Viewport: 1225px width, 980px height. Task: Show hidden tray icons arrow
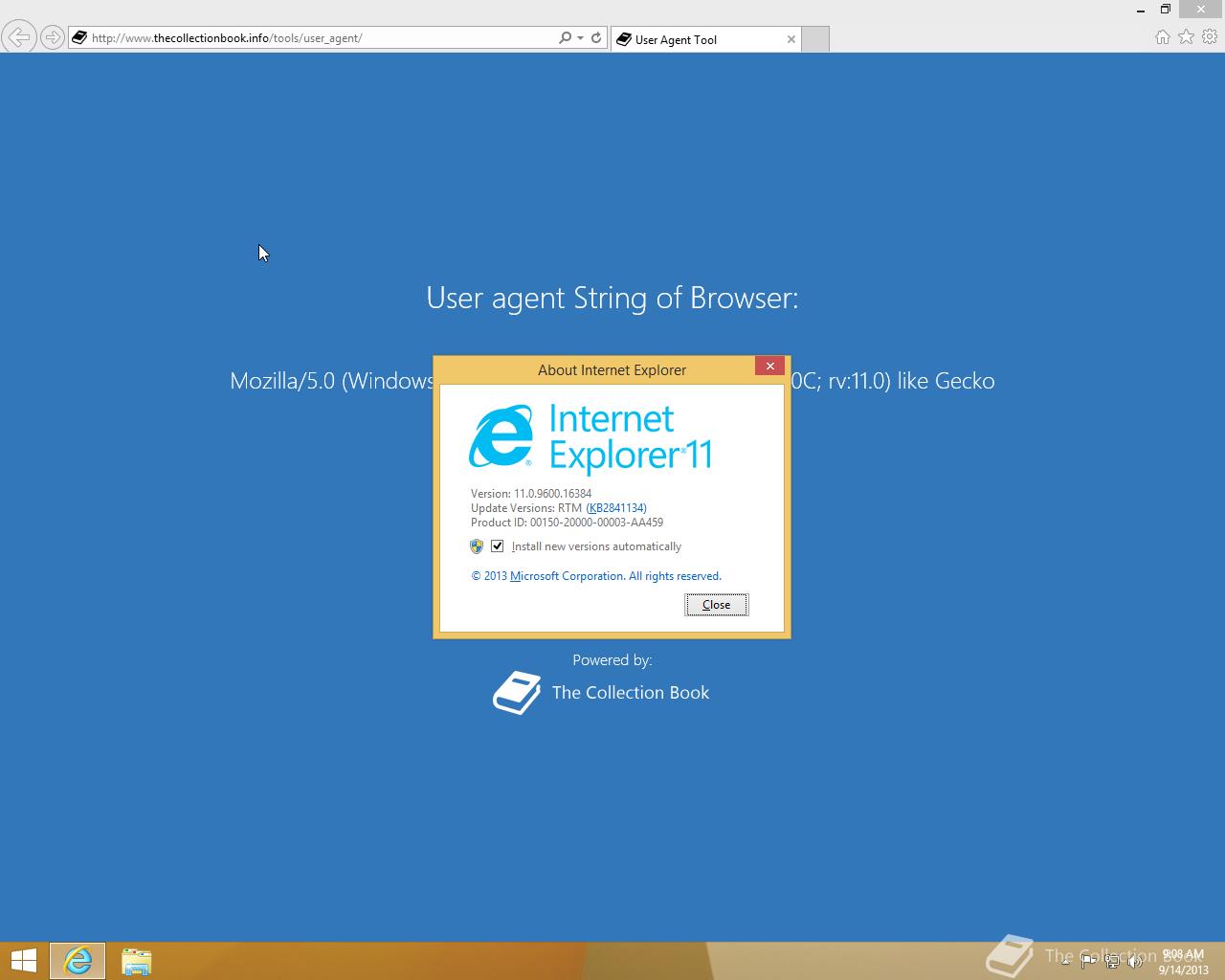pyautogui.click(x=1065, y=961)
